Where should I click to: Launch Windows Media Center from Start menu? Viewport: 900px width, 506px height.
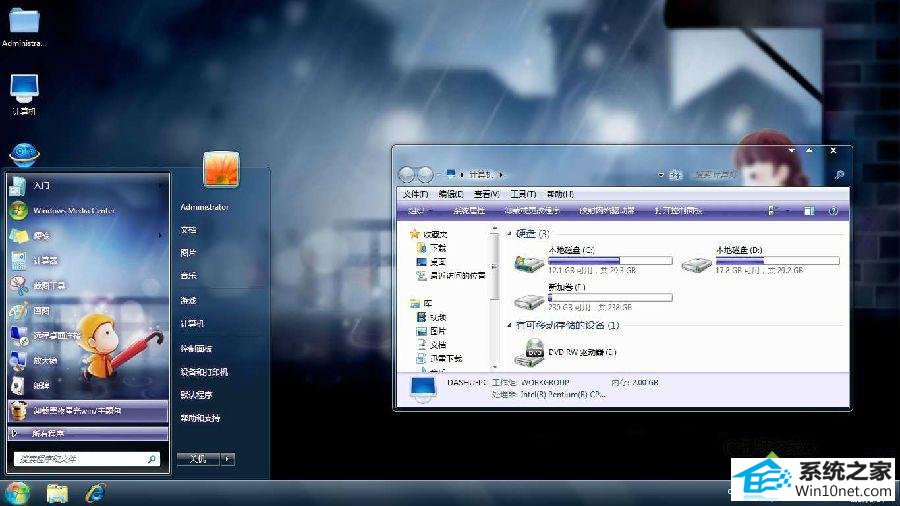coord(87,211)
